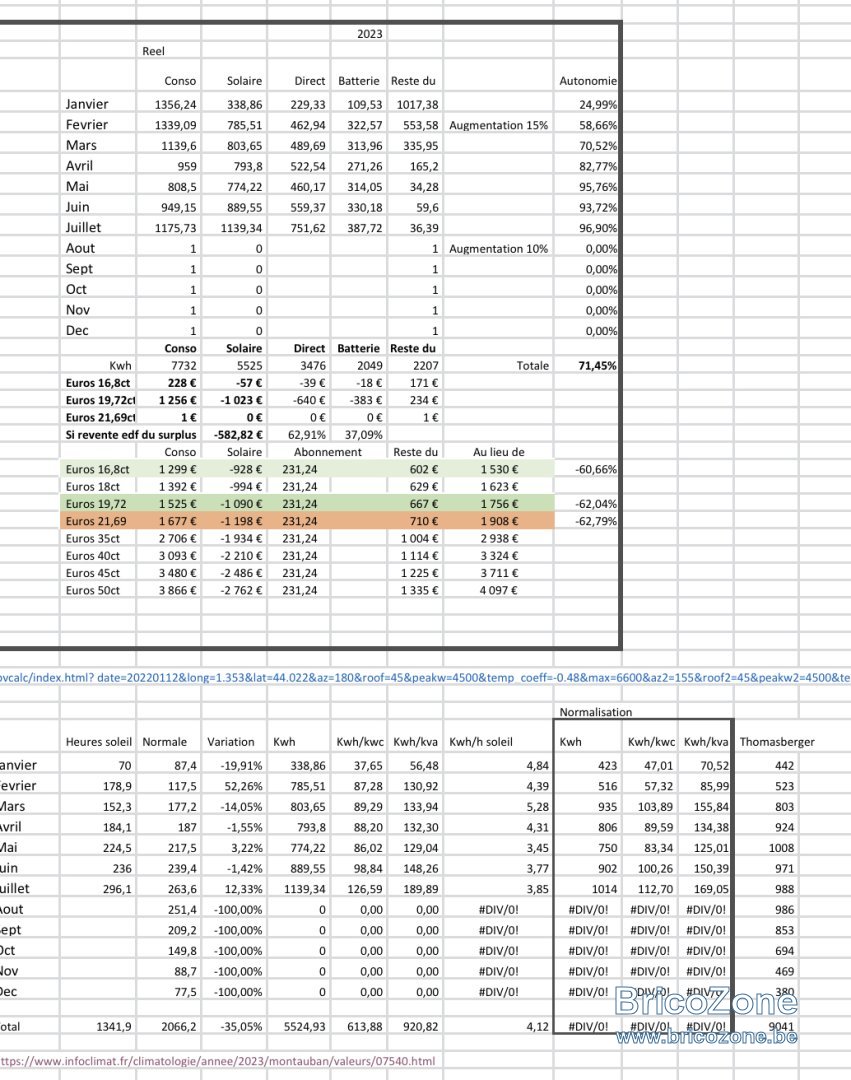This screenshot has width=851, height=1080.
Task: Click the Normalisation header cell
Action: click(x=596, y=712)
